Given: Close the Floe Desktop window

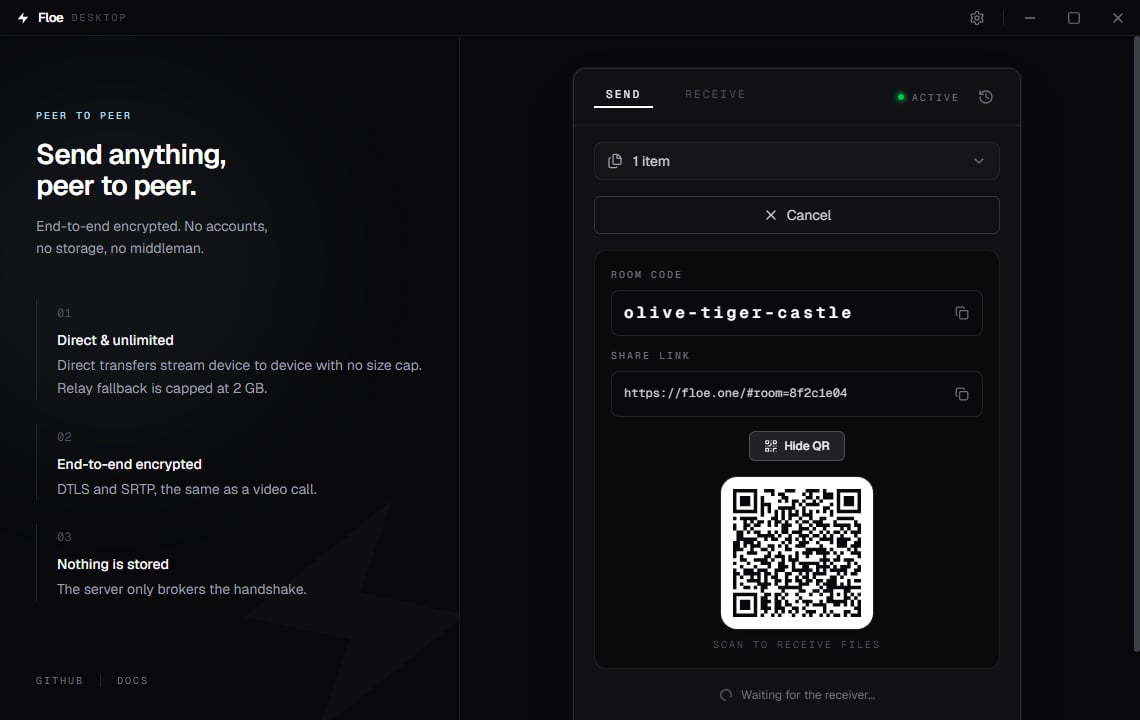Looking at the screenshot, I should (1117, 18).
